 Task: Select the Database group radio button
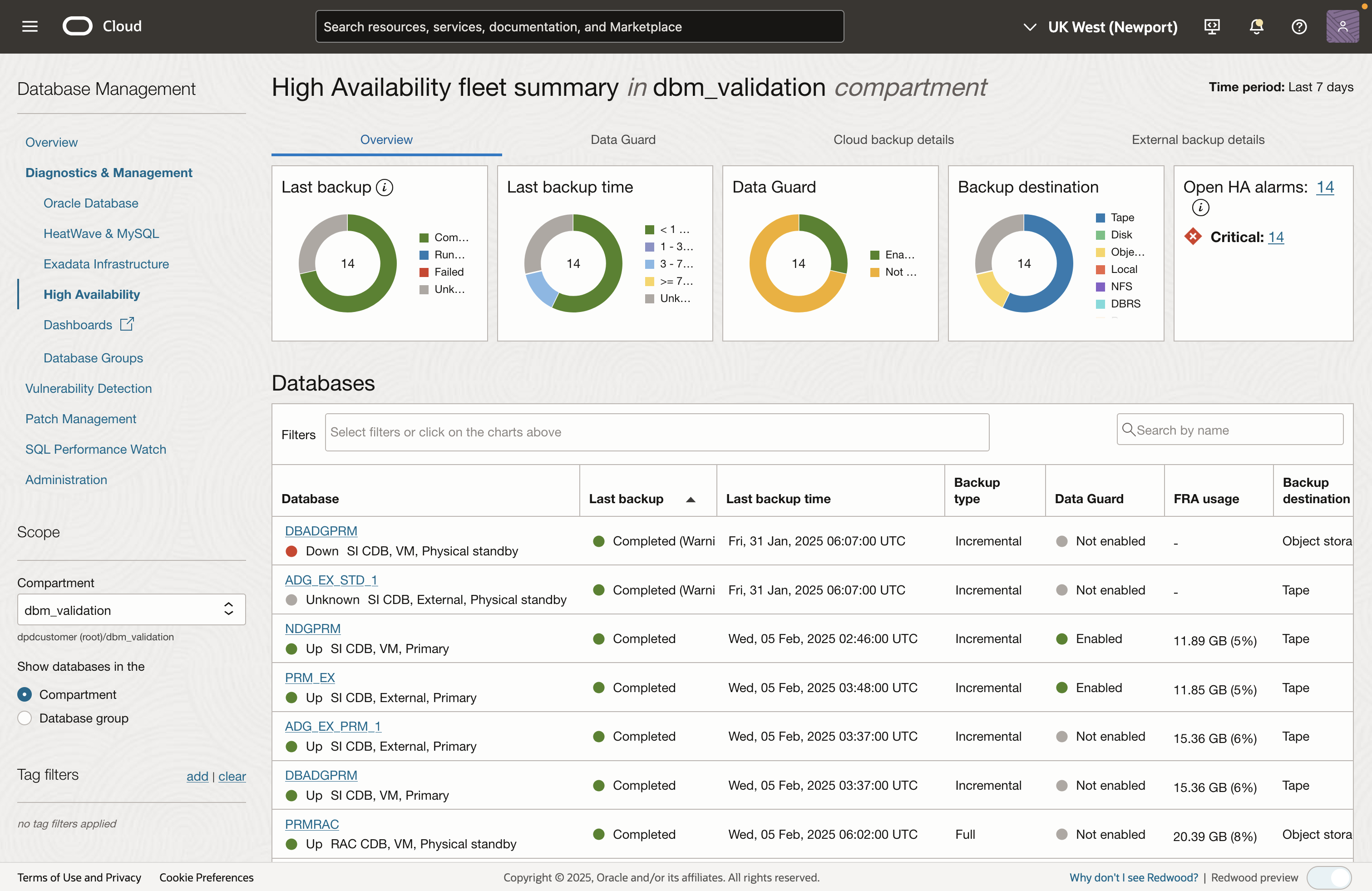coord(25,718)
